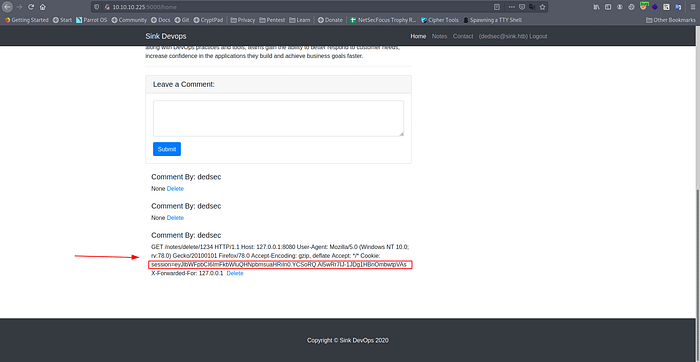Image resolution: width=700 pixels, height=362 pixels.
Task: Click the session cookie text in the comment
Action: click(x=279, y=265)
